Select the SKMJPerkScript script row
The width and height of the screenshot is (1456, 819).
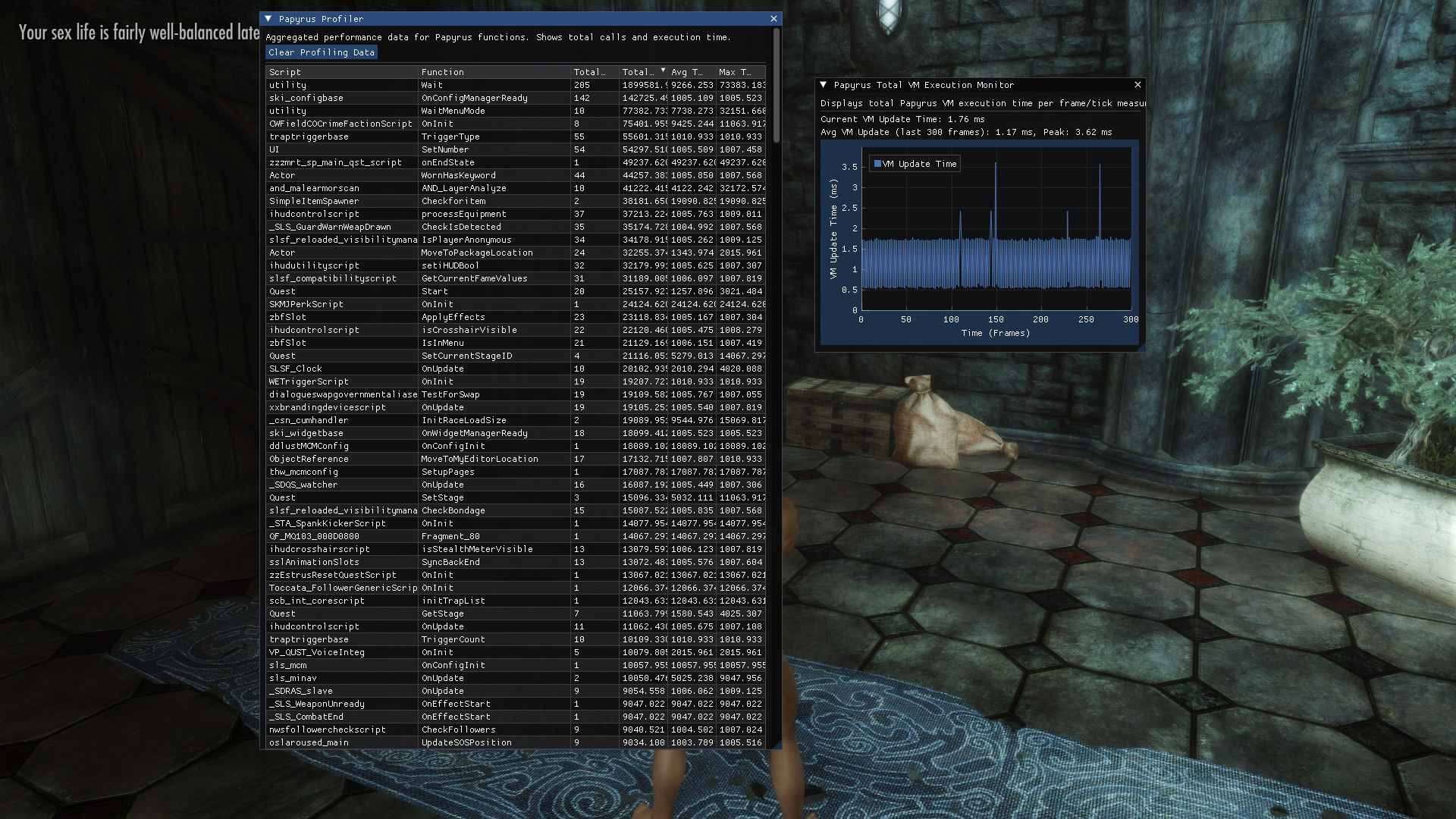516,304
